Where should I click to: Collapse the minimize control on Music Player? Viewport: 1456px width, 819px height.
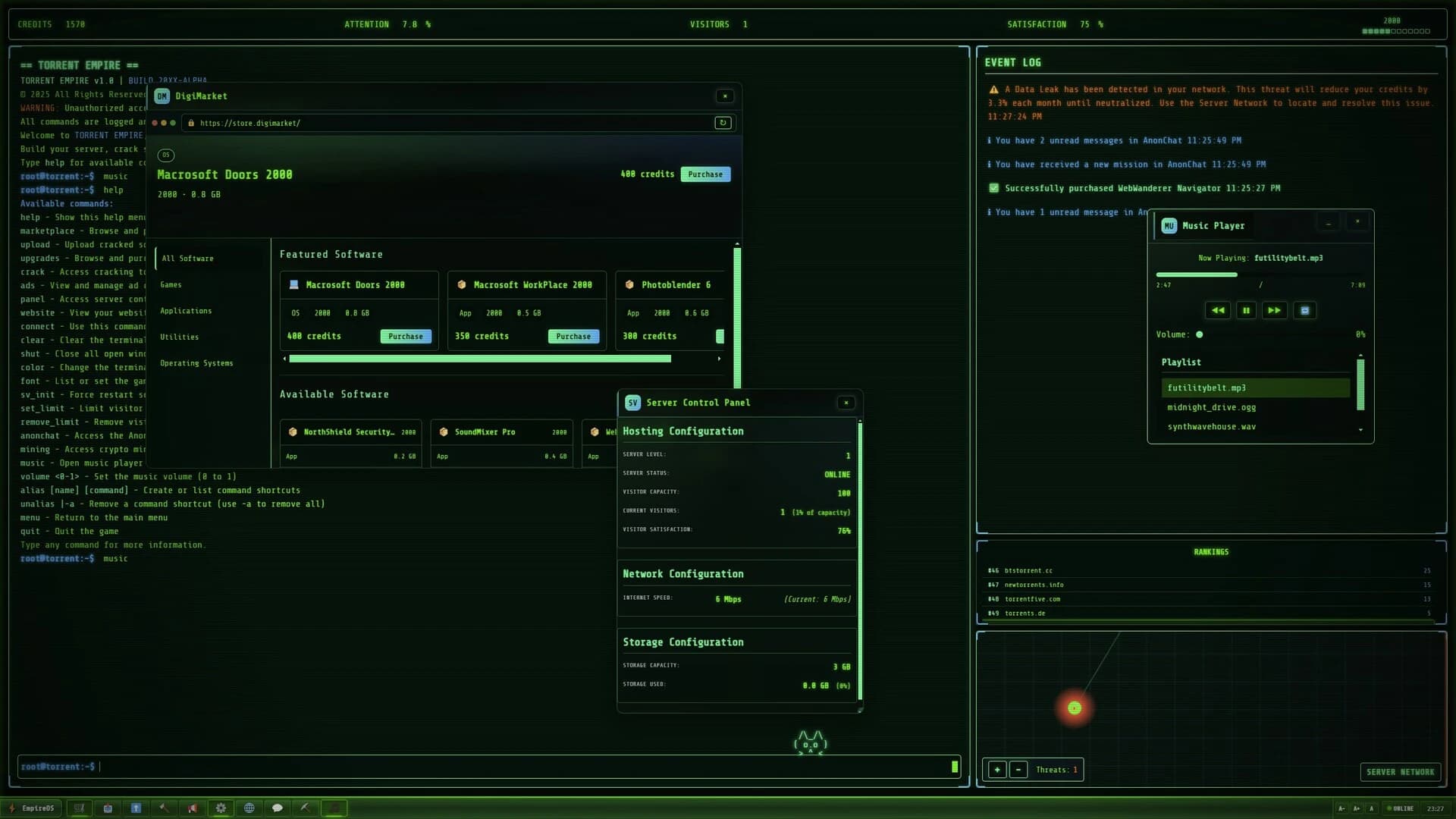[x=1328, y=222]
